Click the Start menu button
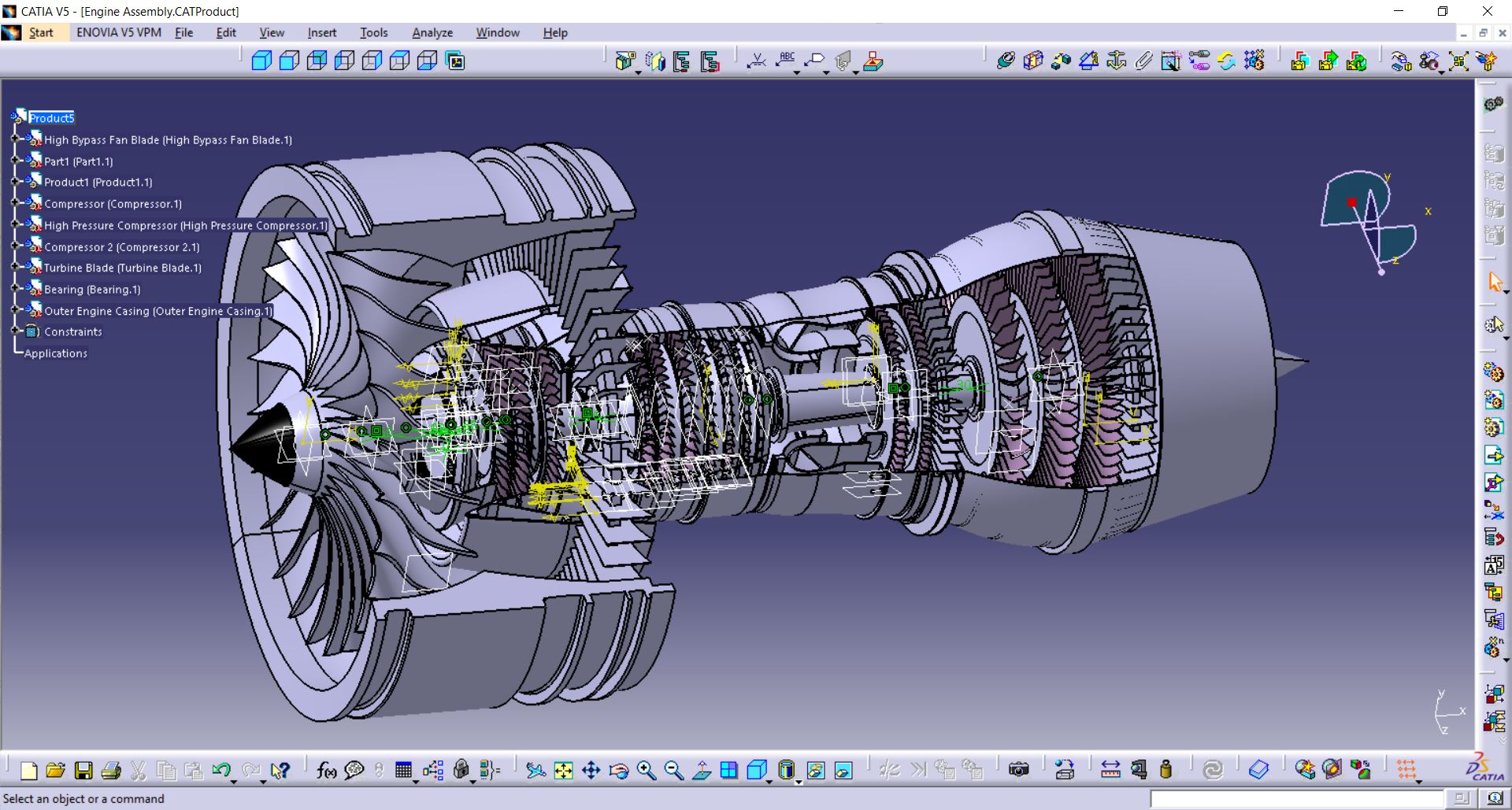 tap(41, 32)
